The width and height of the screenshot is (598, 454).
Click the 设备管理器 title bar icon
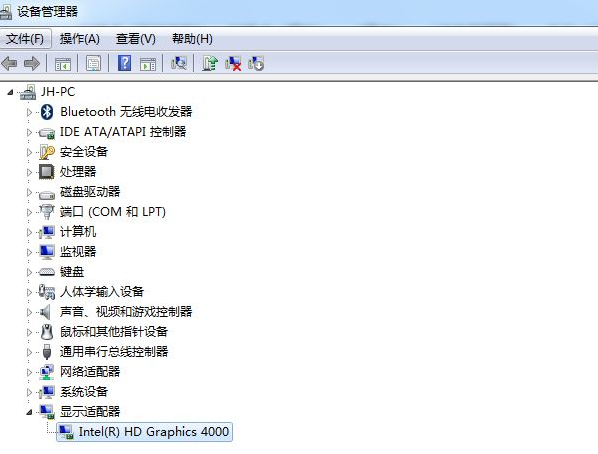tap(6, 11)
